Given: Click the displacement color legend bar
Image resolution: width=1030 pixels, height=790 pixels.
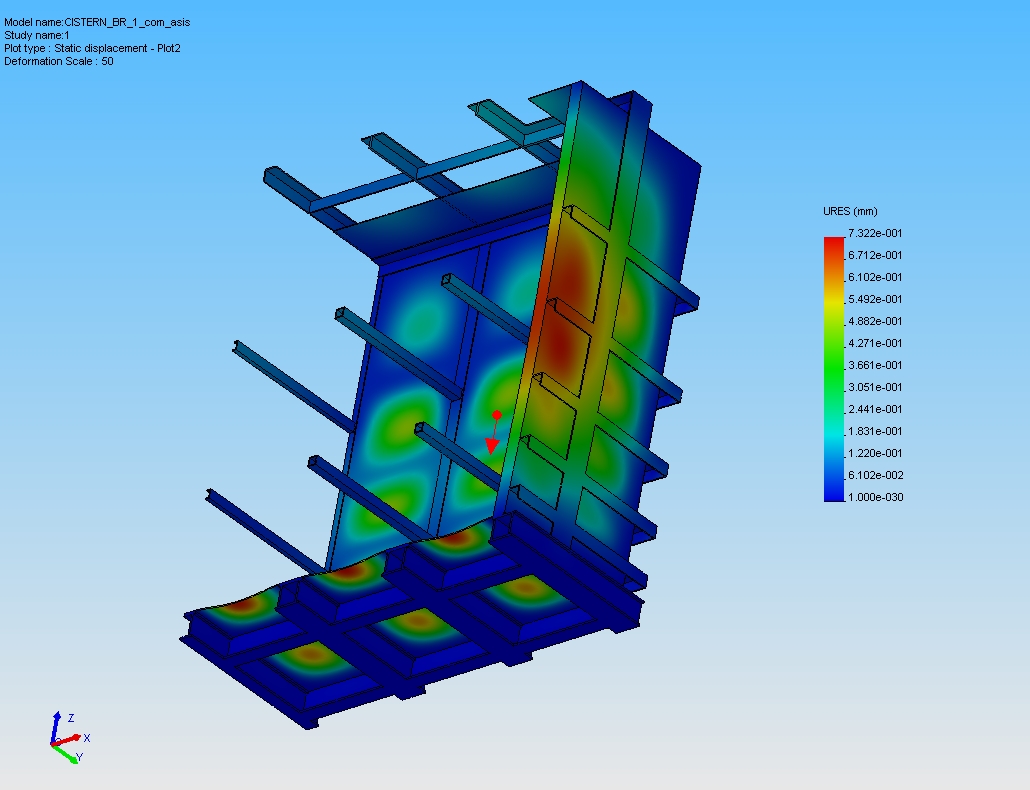Looking at the screenshot, I should (x=834, y=369).
